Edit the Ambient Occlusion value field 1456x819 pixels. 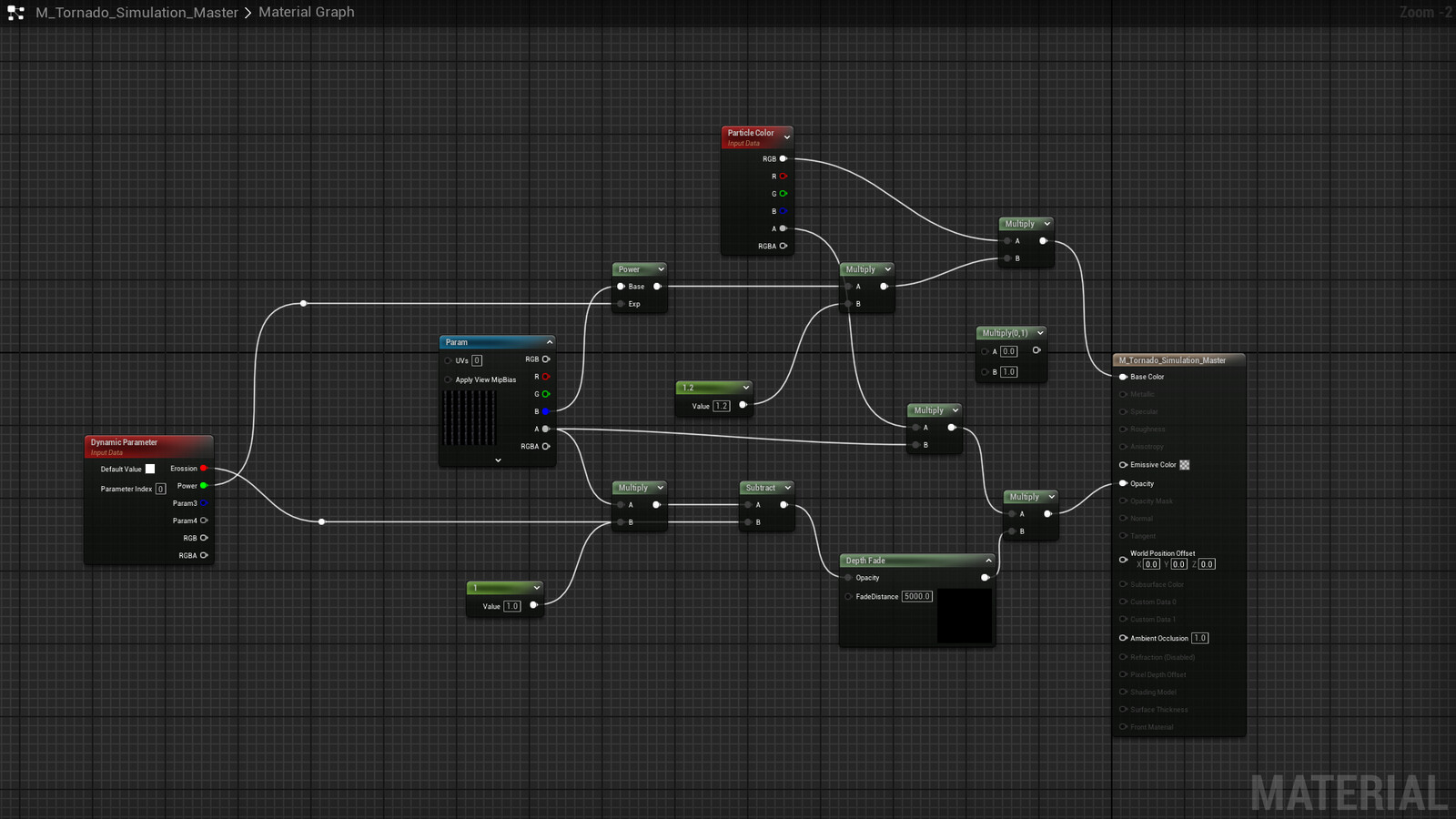pyautogui.click(x=1200, y=638)
